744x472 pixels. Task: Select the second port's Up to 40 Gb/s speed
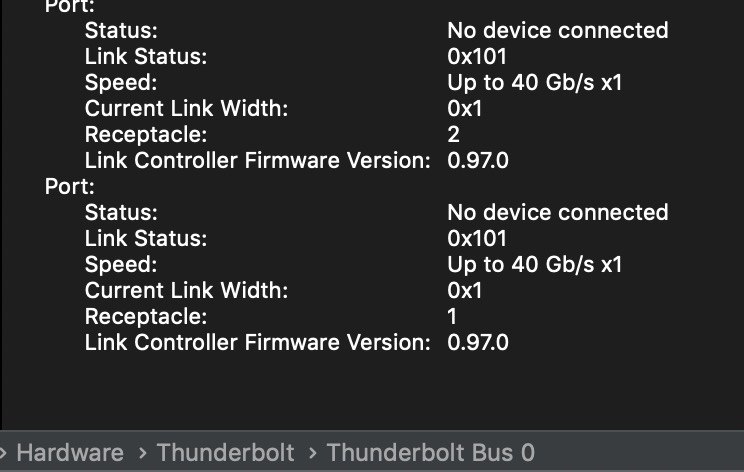click(534, 264)
